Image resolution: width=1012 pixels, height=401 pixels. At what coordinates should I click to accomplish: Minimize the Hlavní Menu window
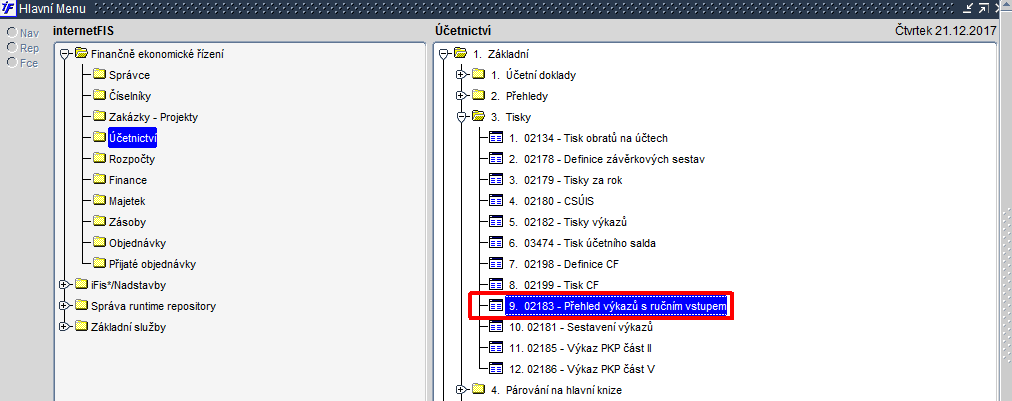coord(969,8)
